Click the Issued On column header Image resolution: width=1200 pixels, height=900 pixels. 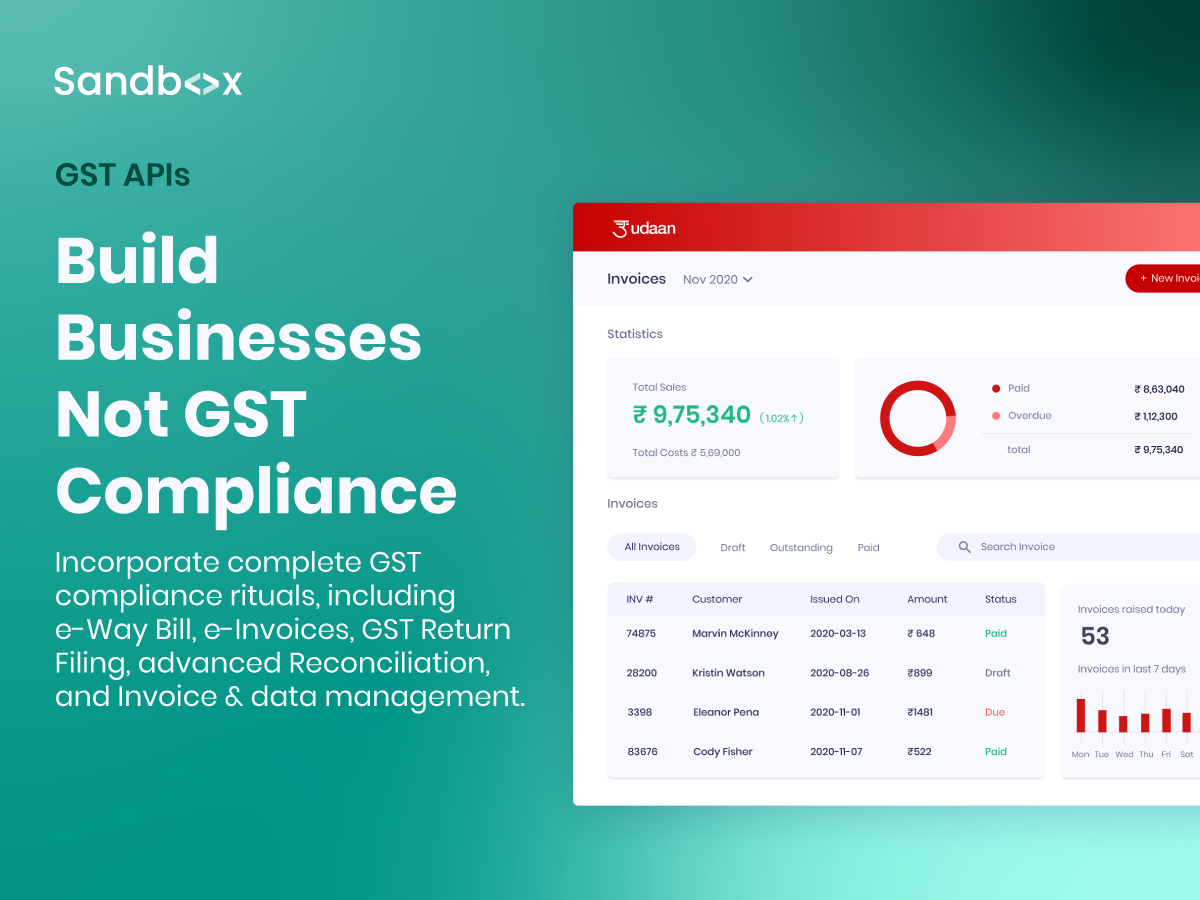pos(835,600)
